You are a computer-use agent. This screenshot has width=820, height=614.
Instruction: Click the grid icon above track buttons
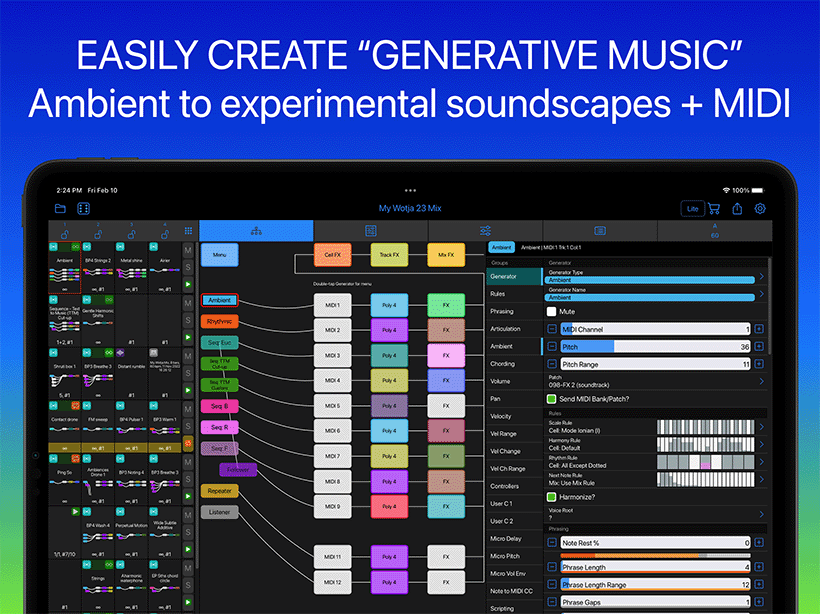click(188, 231)
